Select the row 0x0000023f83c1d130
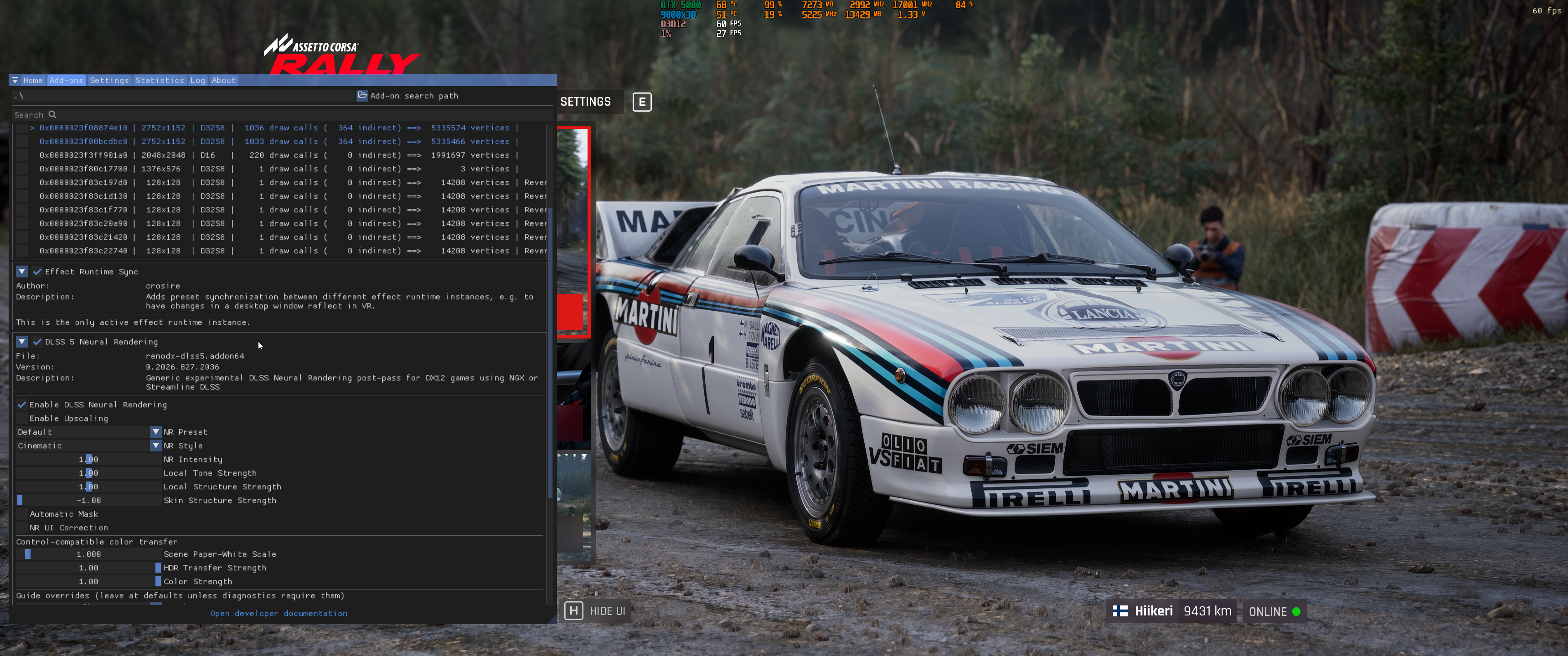This screenshot has height=656, width=1568. (293, 196)
